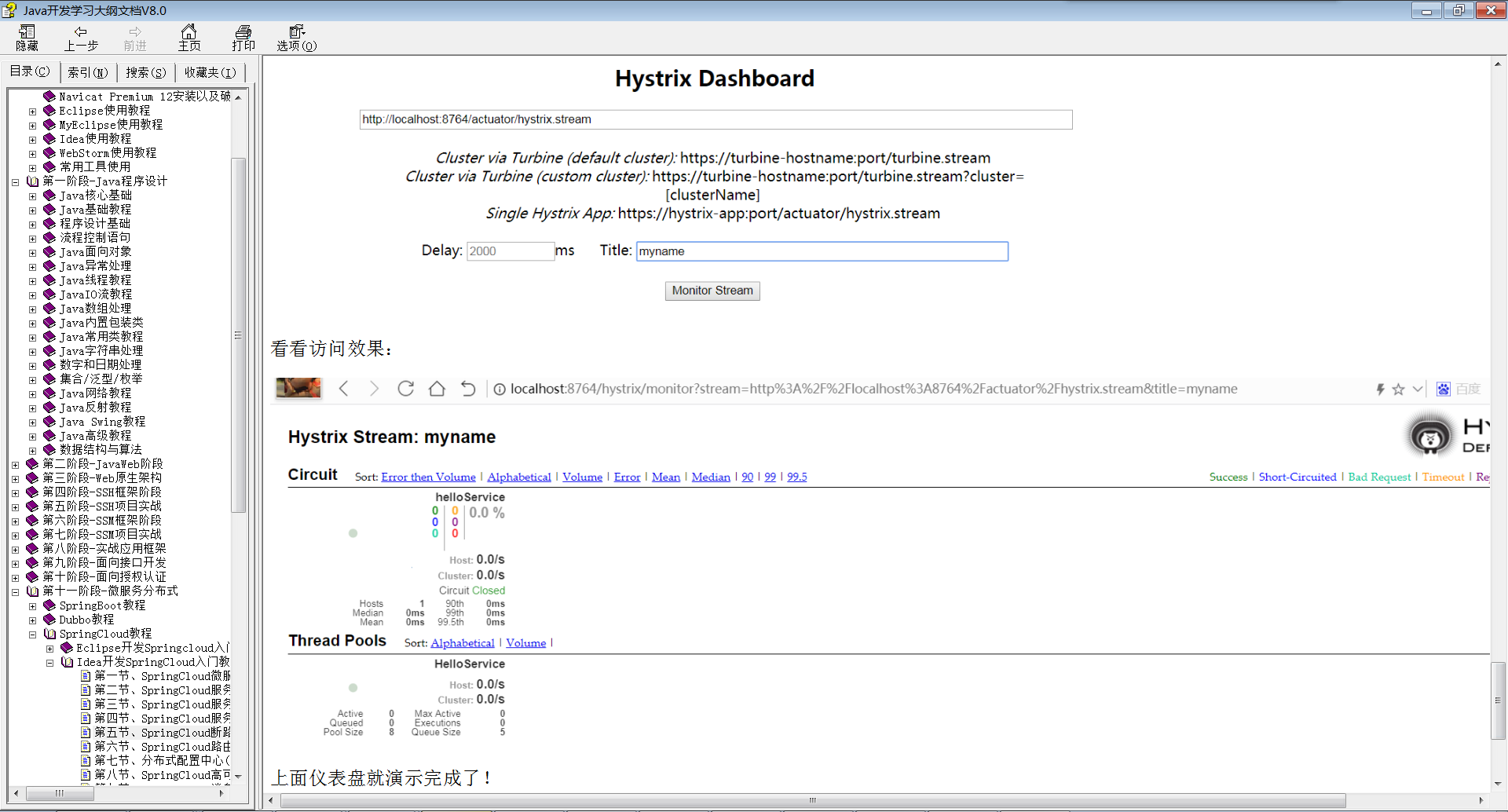The width and height of the screenshot is (1508, 812).
Task: Select the 收藏夹(I) tab
Action: click(x=209, y=72)
